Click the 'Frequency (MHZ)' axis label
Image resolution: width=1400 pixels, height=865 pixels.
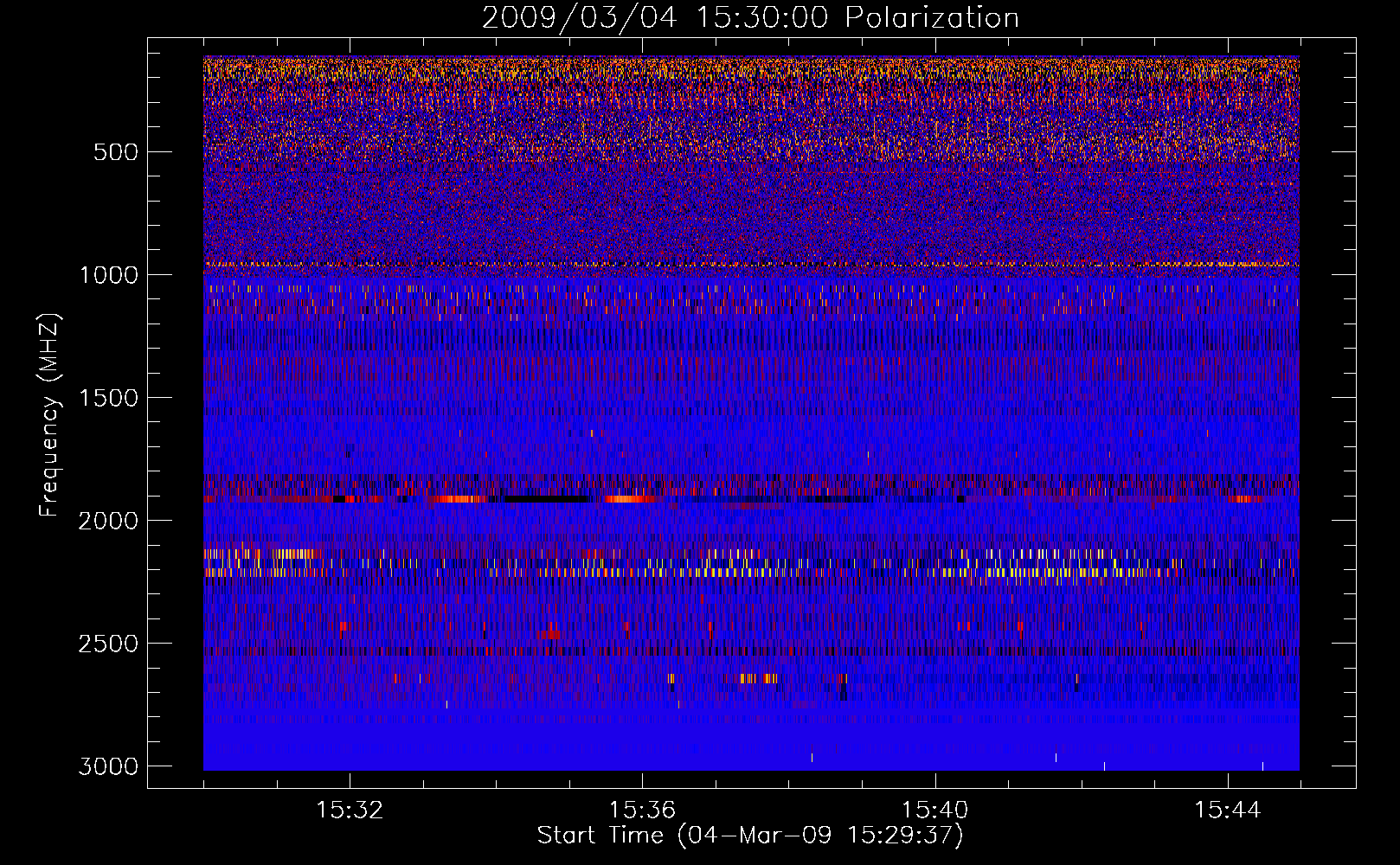(48, 415)
